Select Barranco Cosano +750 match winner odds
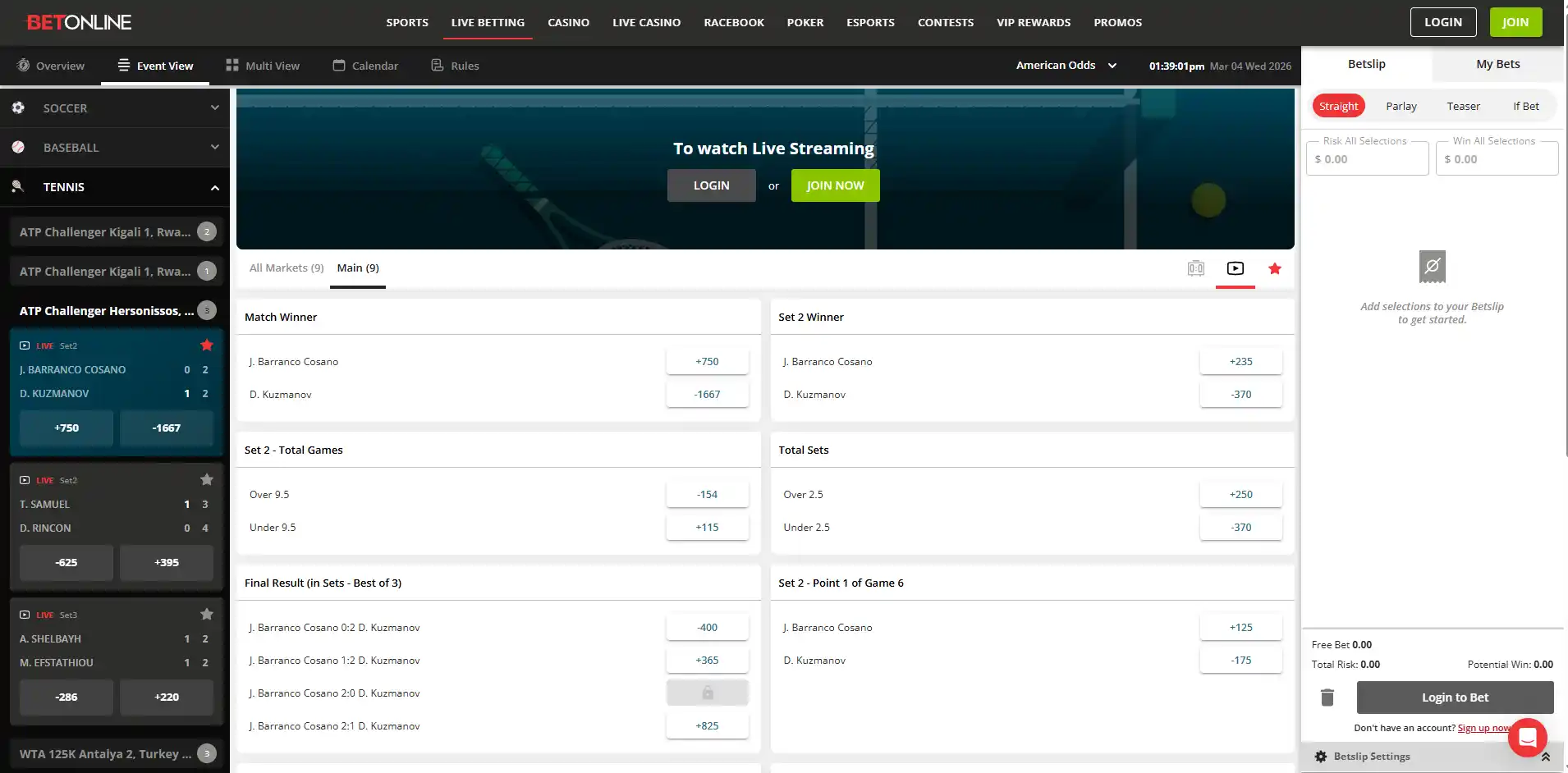This screenshot has height=773, width=1568. pos(708,361)
